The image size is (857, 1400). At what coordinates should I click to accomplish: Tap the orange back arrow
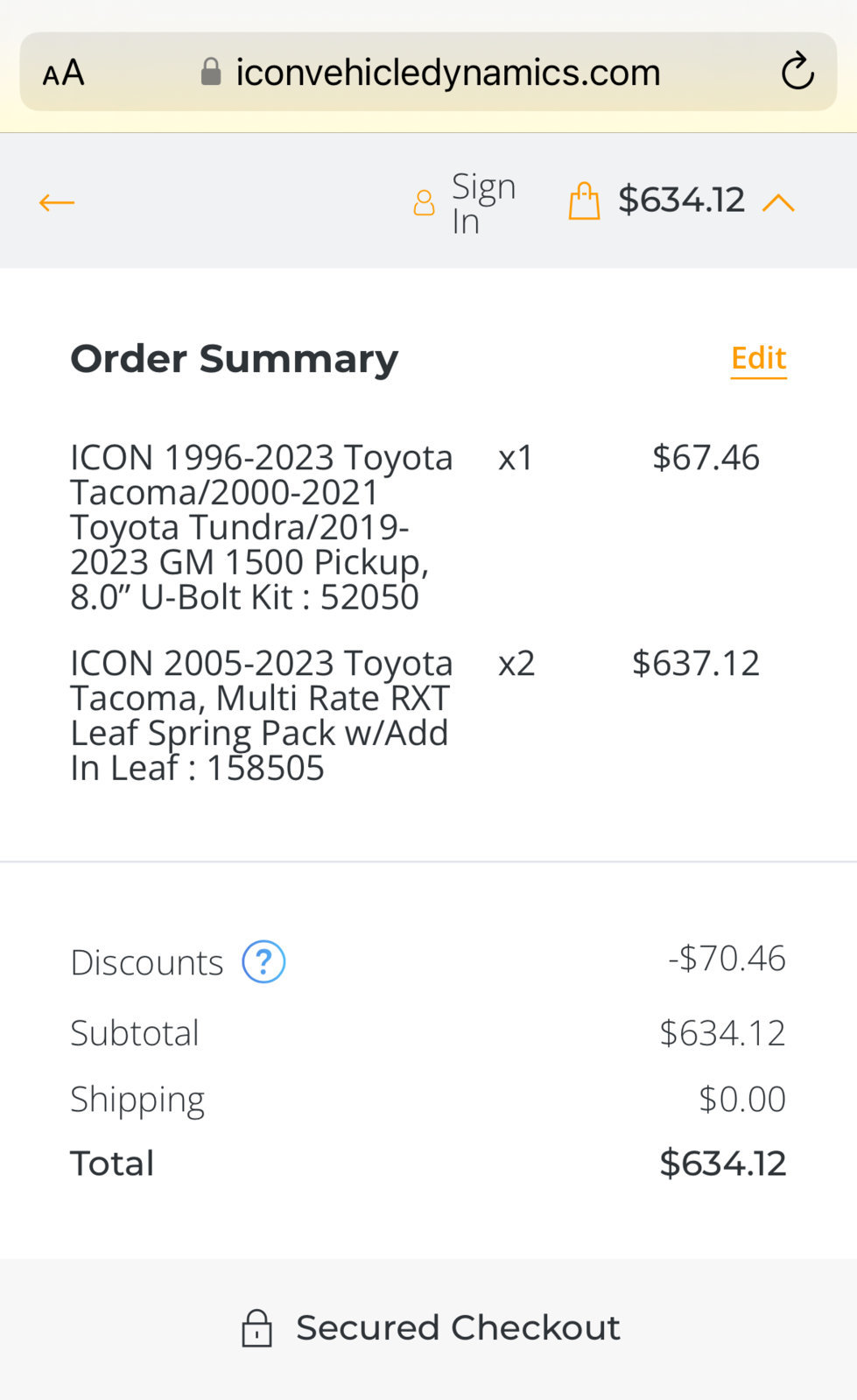point(57,203)
